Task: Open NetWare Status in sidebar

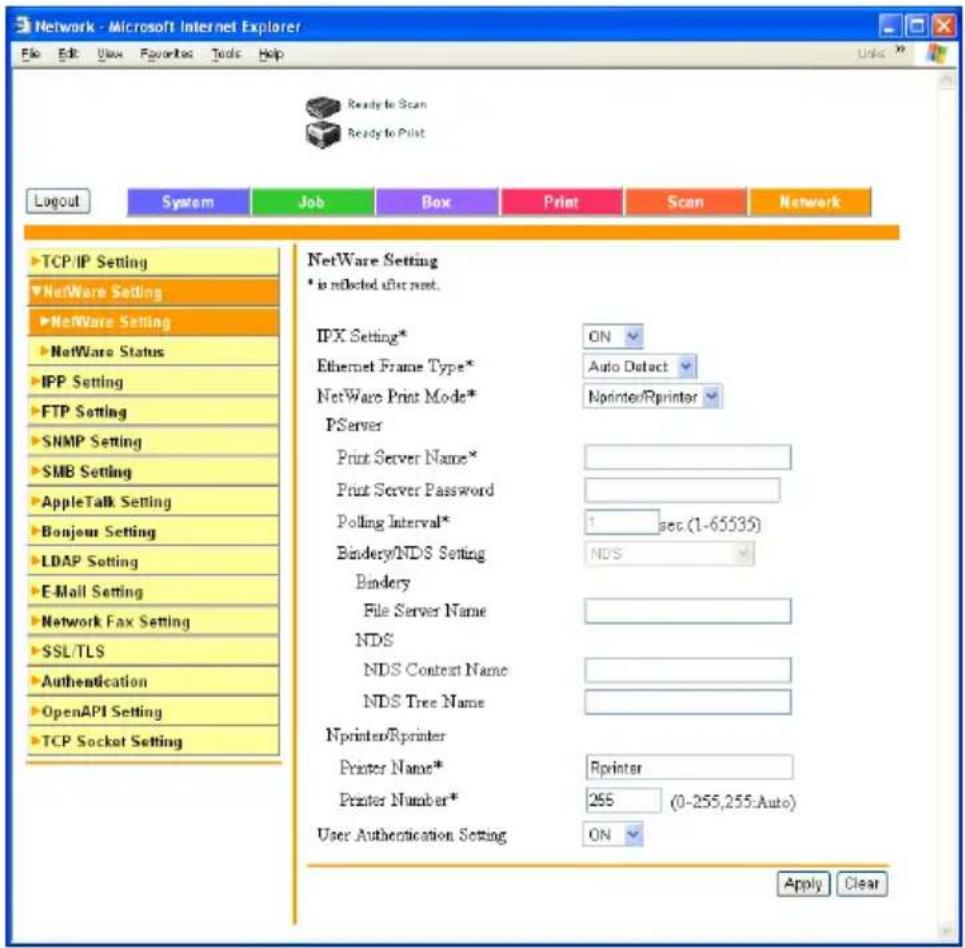Action: (153, 351)
